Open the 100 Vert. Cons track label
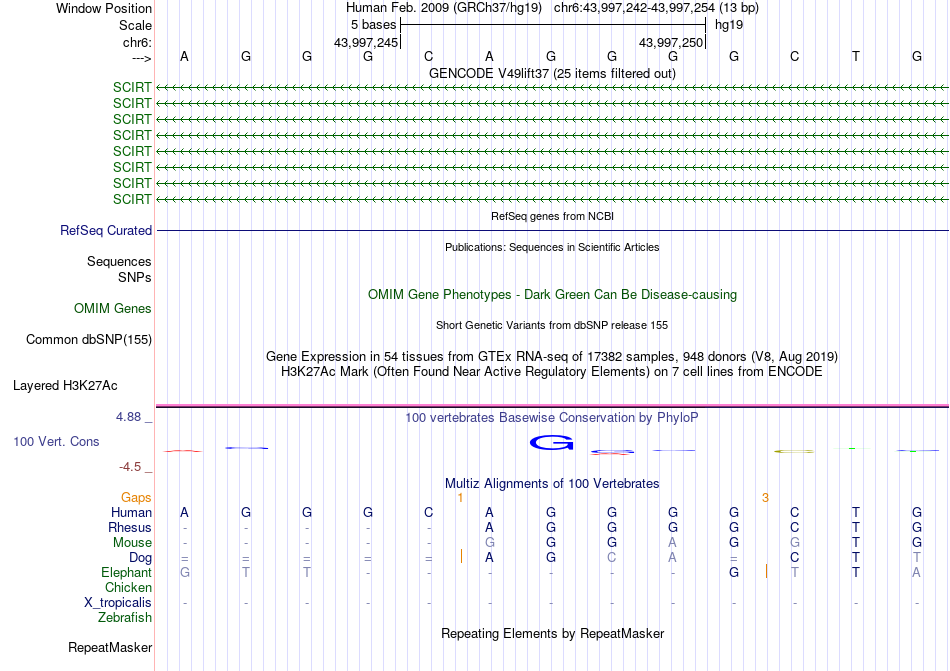 (x=56, y=441)
